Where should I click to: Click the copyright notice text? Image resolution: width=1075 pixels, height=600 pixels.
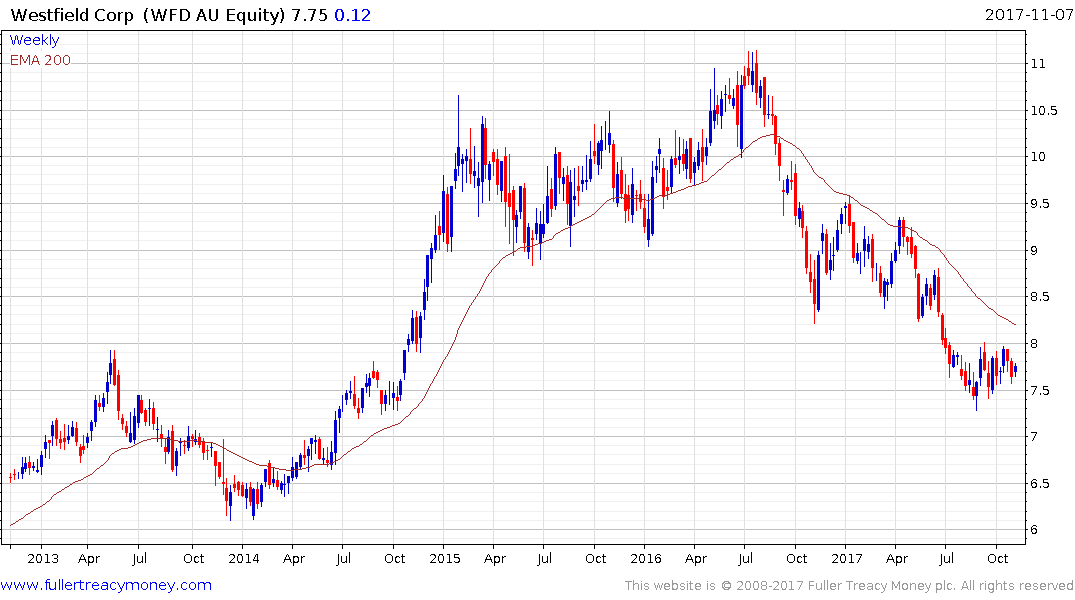click(x=849, y=586)
